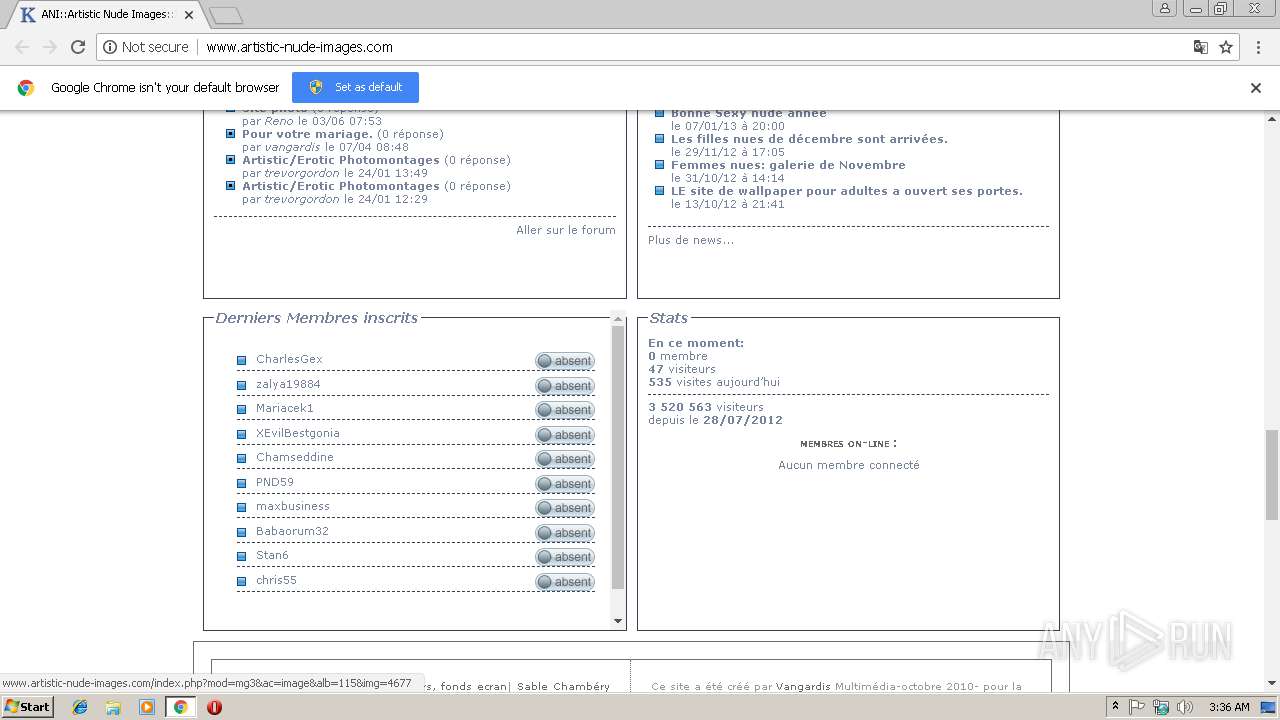
Task: Click the page vertical scrollbar thumb
Action: tap(1272, 475)
